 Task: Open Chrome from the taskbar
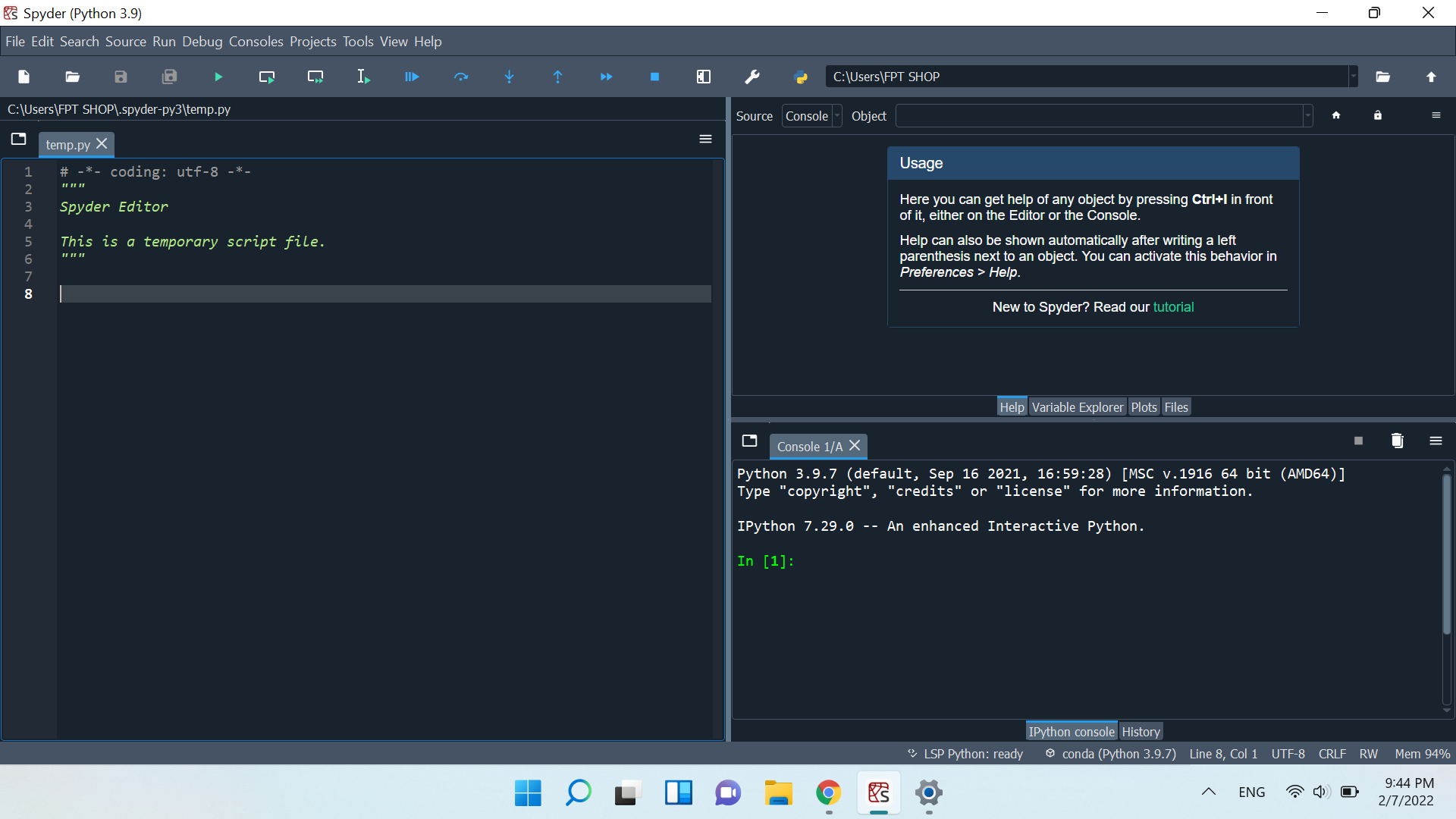click(828, 793)
